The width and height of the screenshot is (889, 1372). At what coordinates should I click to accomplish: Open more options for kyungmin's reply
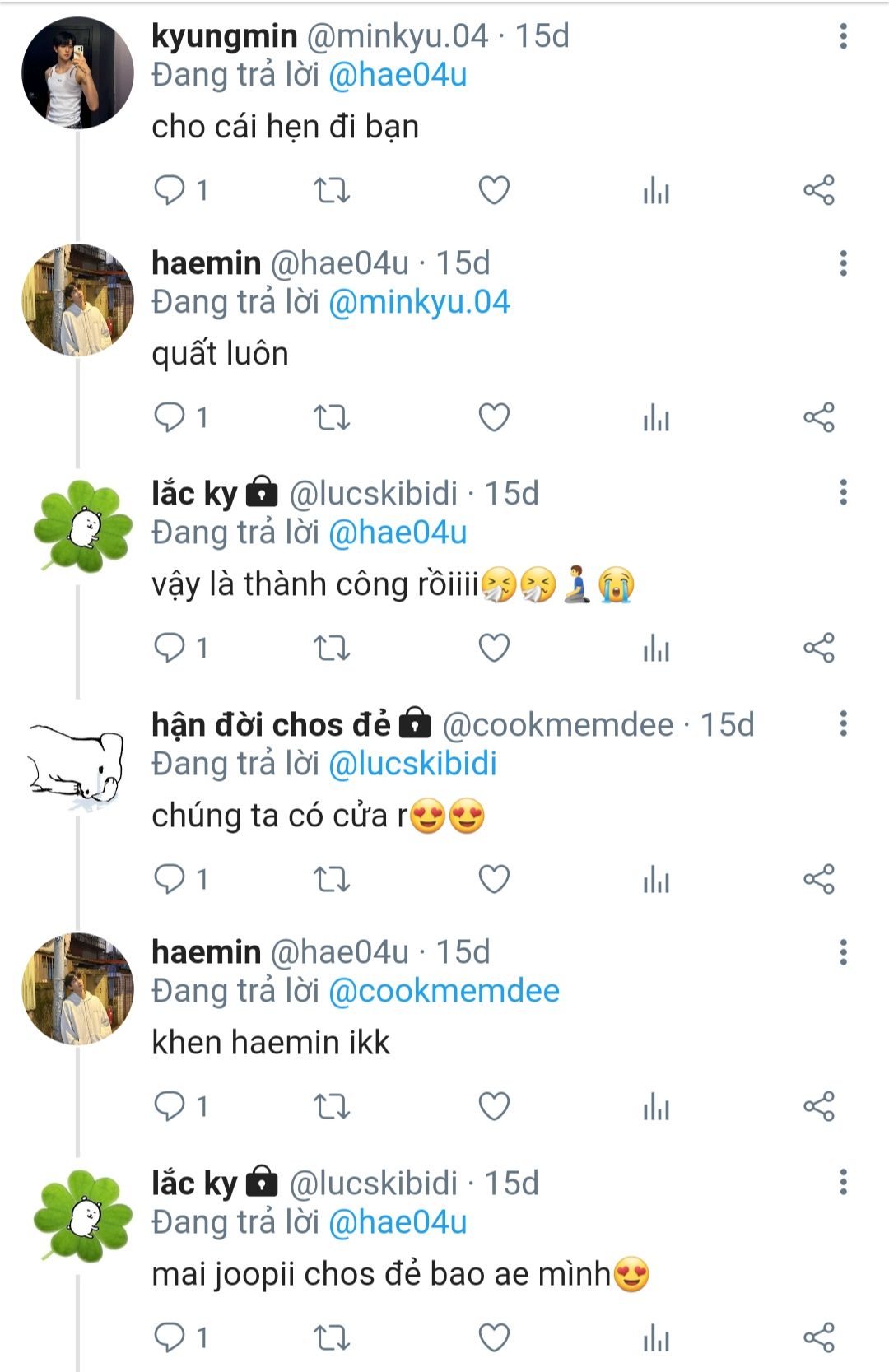coord(843,36)
